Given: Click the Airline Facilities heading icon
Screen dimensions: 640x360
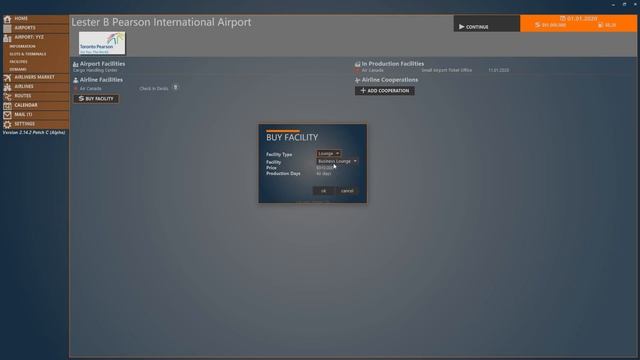Looking at the screenshot, I should 76,80.
